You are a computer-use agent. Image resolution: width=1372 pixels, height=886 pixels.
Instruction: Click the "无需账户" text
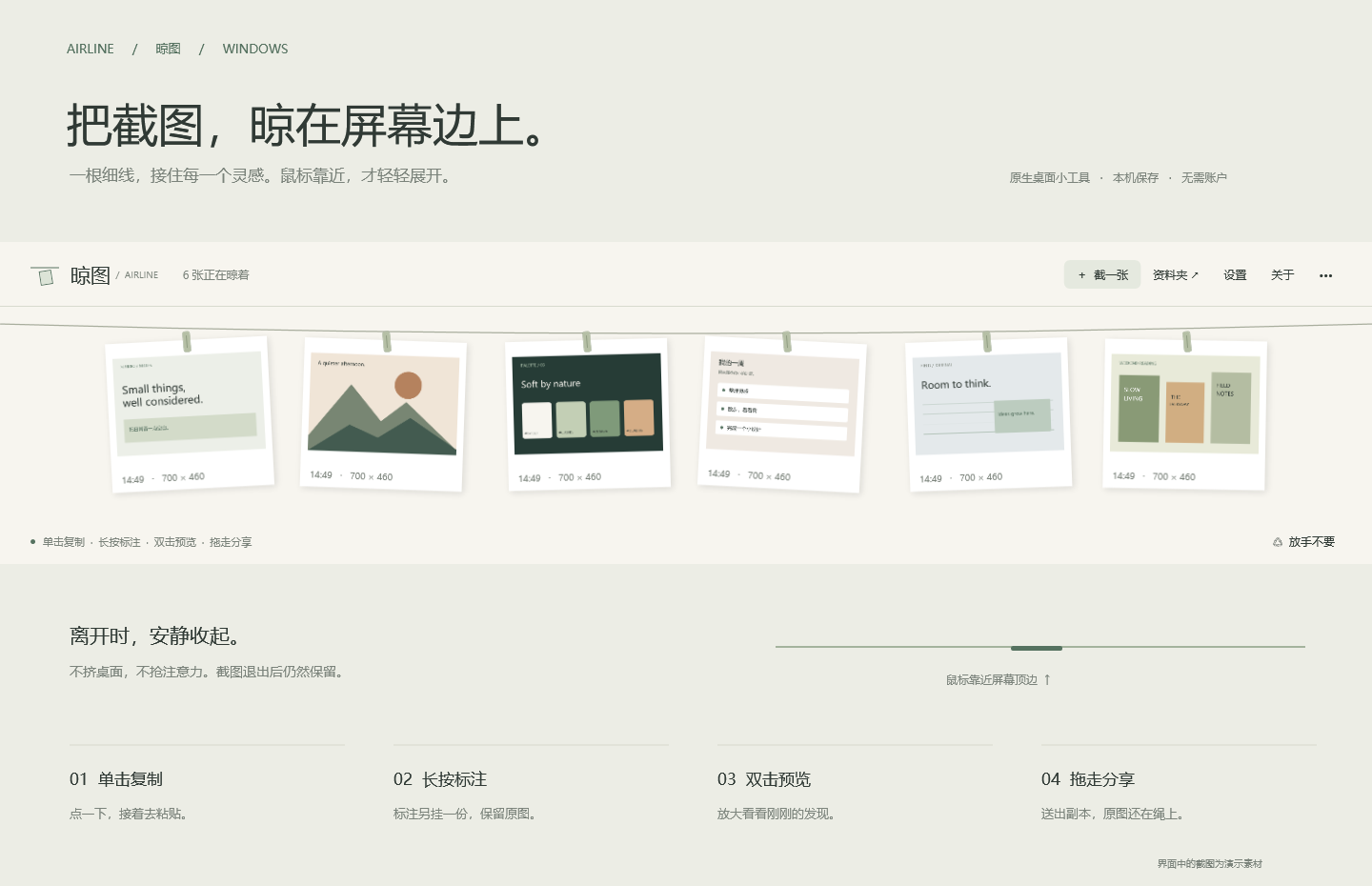[1204, 178]
